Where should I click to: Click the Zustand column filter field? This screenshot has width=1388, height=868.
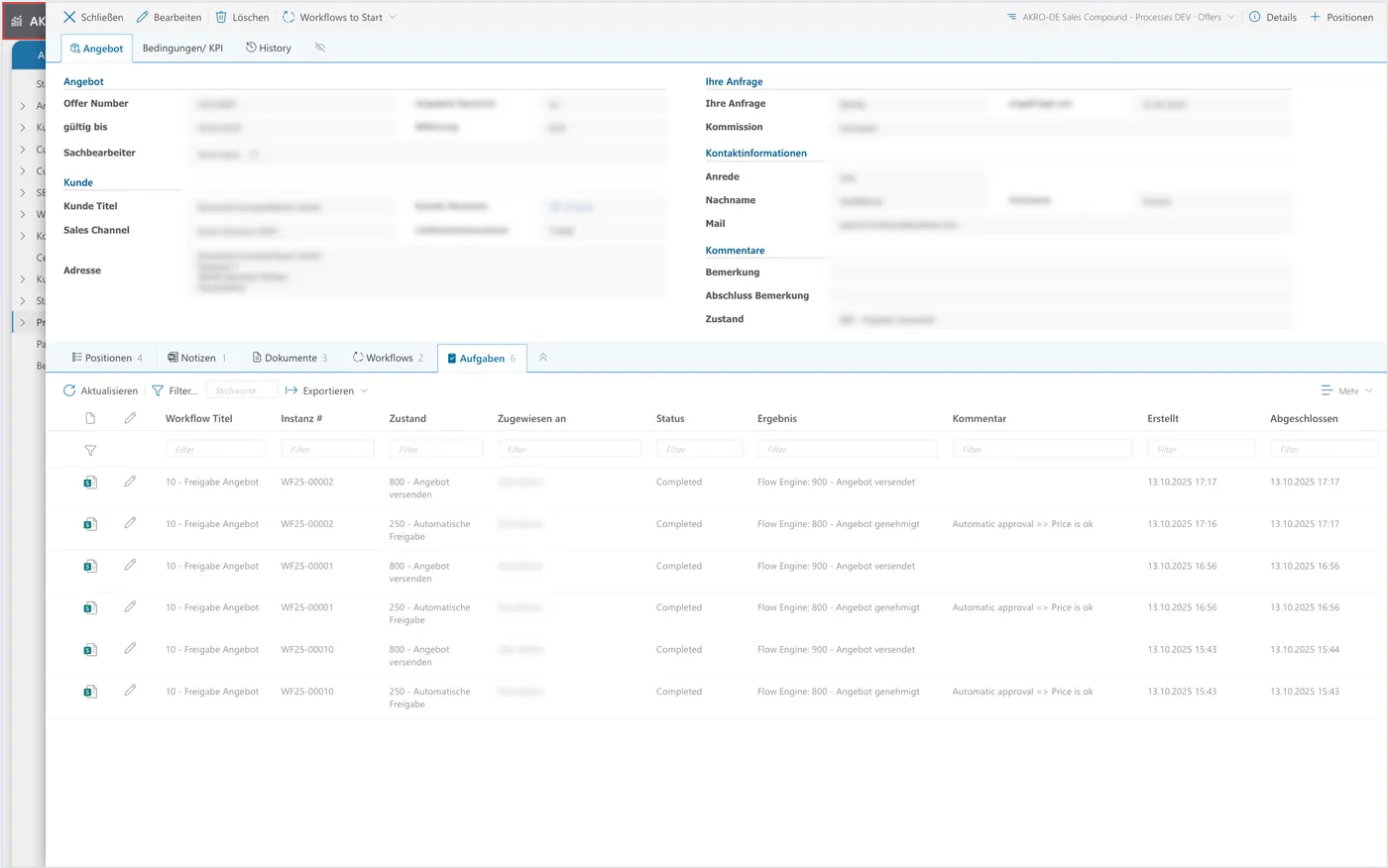(436, 449)
